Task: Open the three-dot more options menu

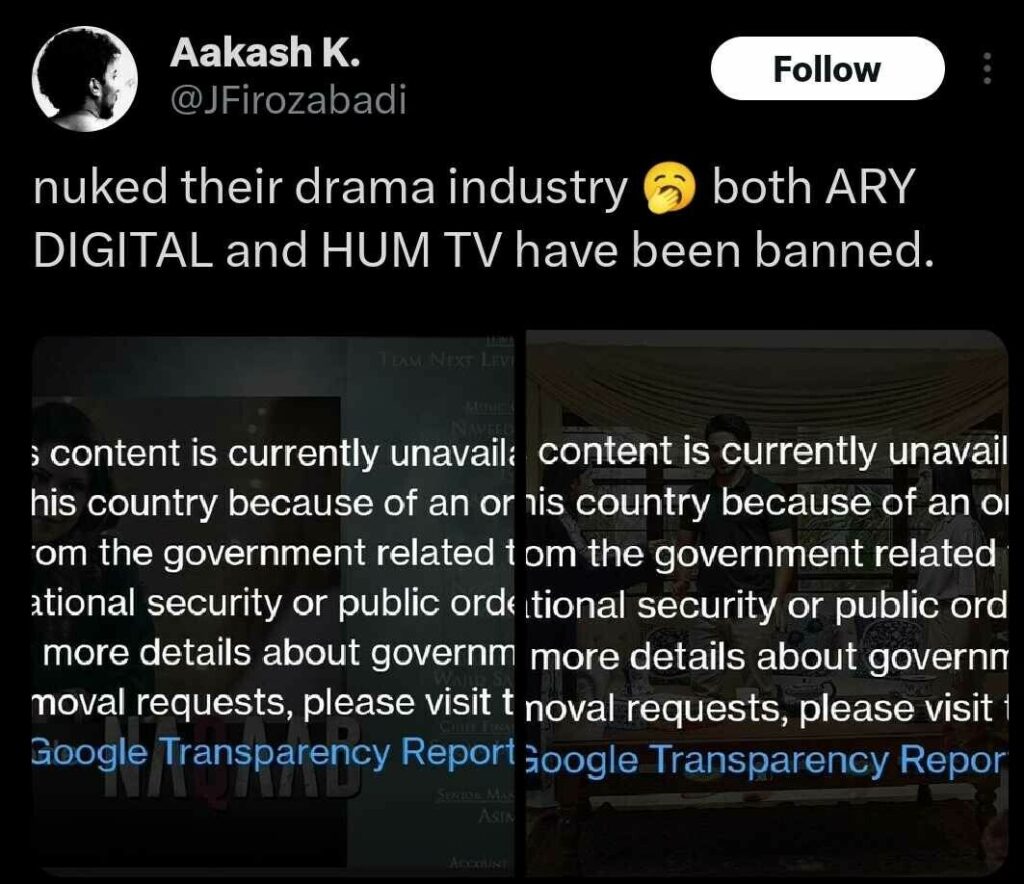Action: click(987, 68)
